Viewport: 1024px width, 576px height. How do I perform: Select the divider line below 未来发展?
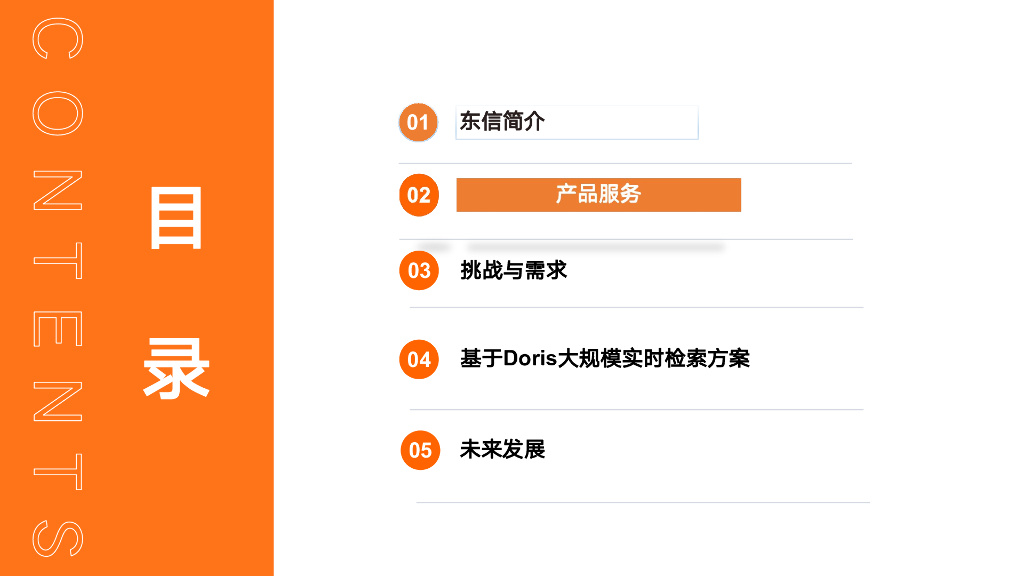[642, 502]
